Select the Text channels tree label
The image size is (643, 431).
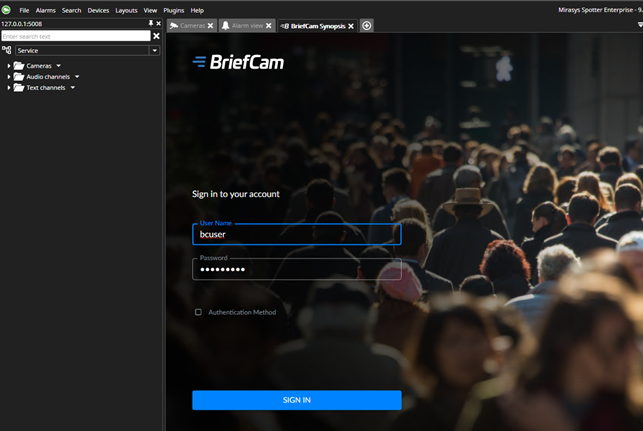(46, 88)
